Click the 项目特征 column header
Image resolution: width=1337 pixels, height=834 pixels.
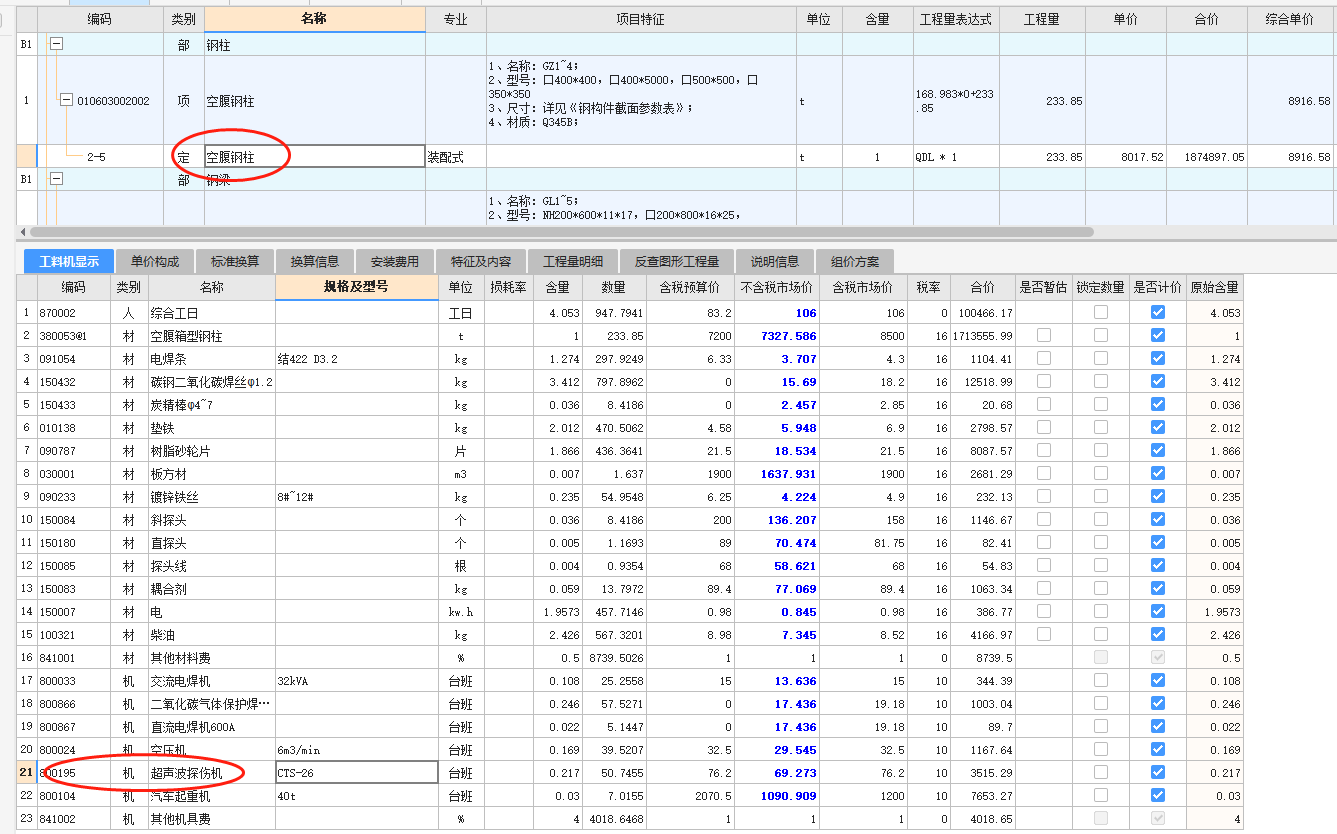tap(641, 19)
